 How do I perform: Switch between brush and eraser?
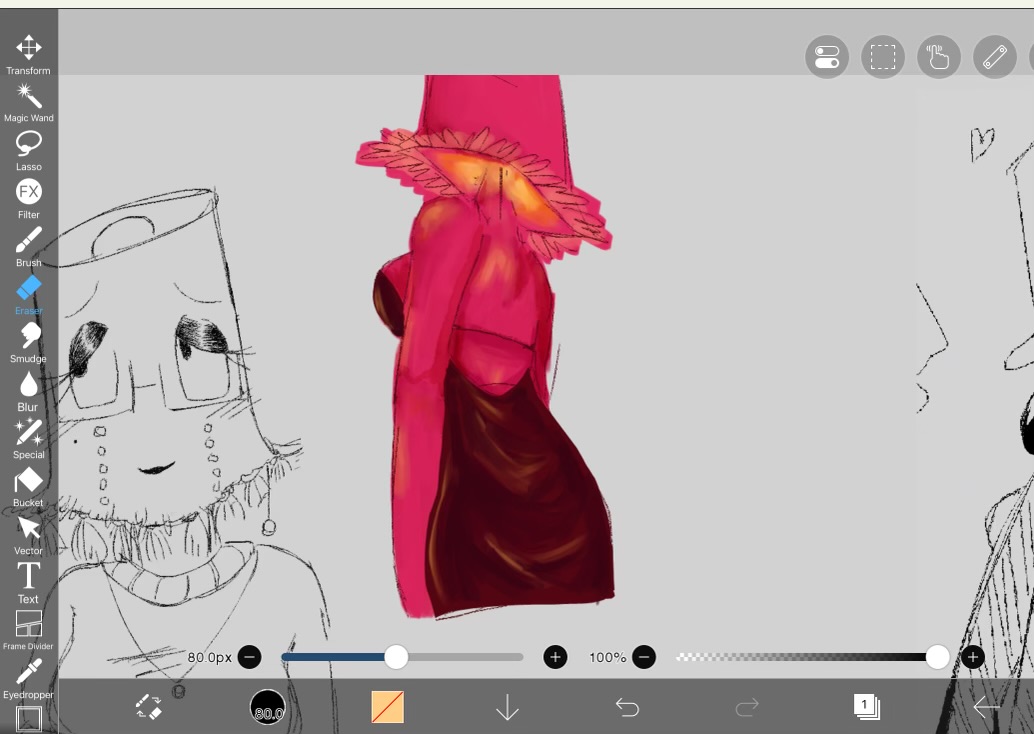coord(149,707)
